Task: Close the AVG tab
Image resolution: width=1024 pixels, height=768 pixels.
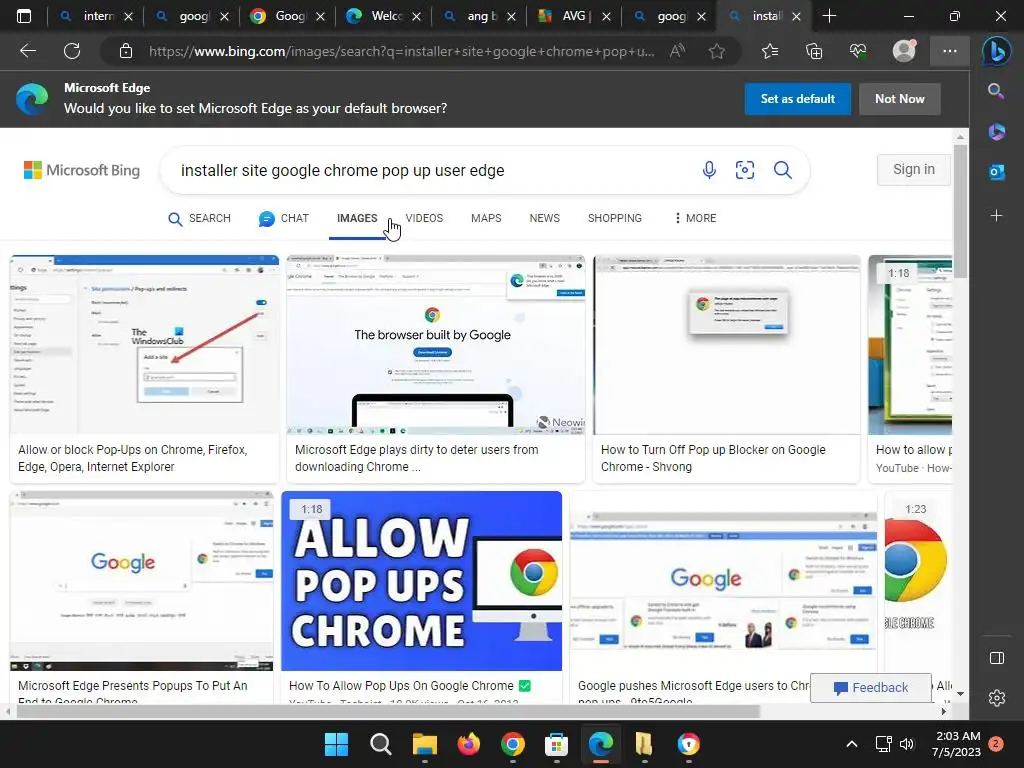Action: point(606,17)
